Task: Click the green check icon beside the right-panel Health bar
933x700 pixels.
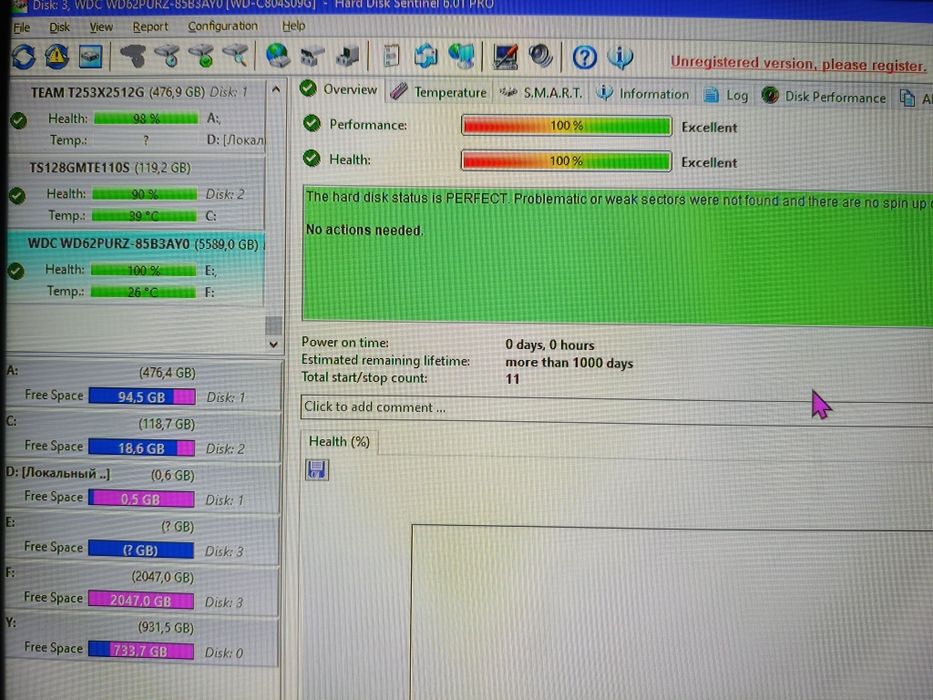Action: point(311,158)
